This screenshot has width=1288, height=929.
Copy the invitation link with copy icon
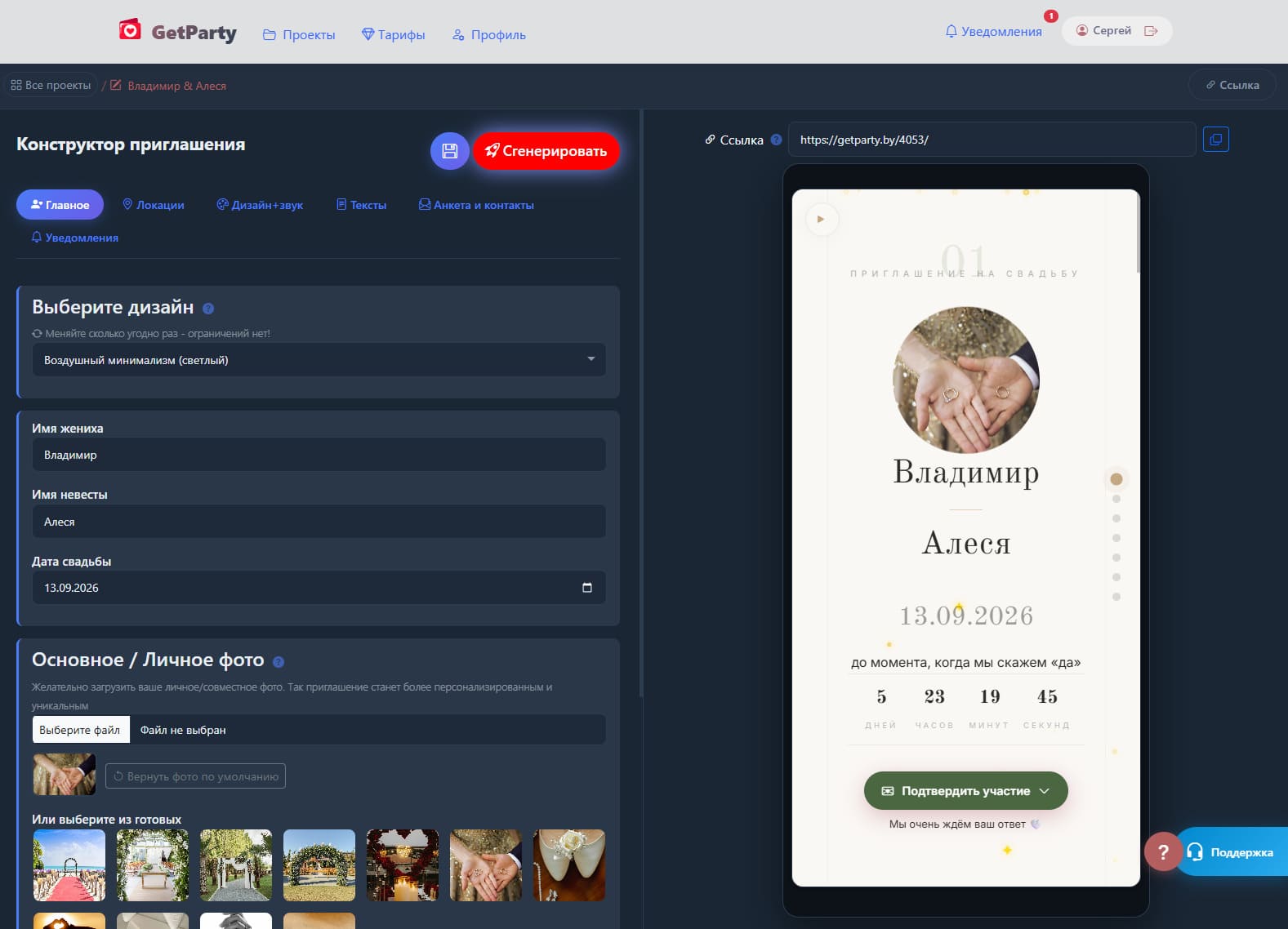tap(1215, 140)
